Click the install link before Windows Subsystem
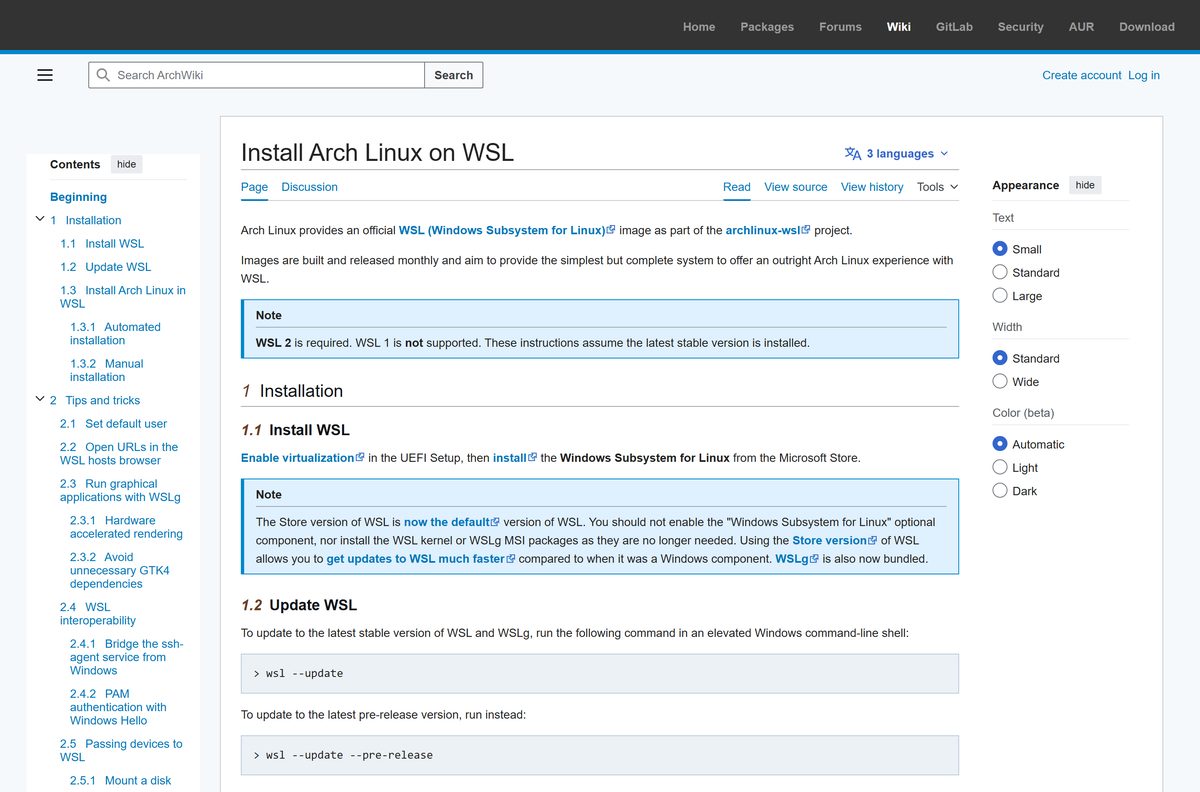 [x=515, y=458]
